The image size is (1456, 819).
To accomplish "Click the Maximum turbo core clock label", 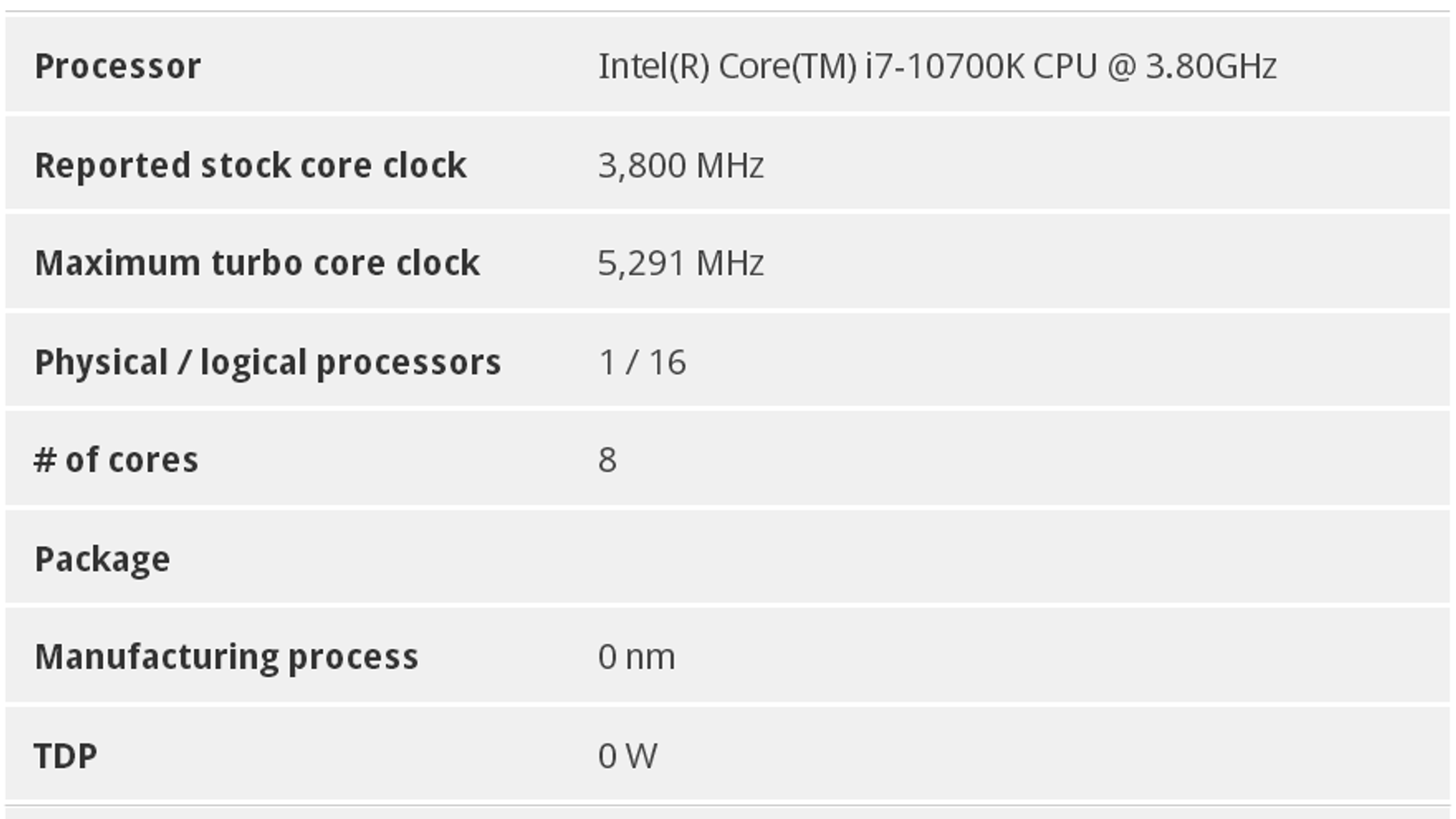I will point(257,263).
